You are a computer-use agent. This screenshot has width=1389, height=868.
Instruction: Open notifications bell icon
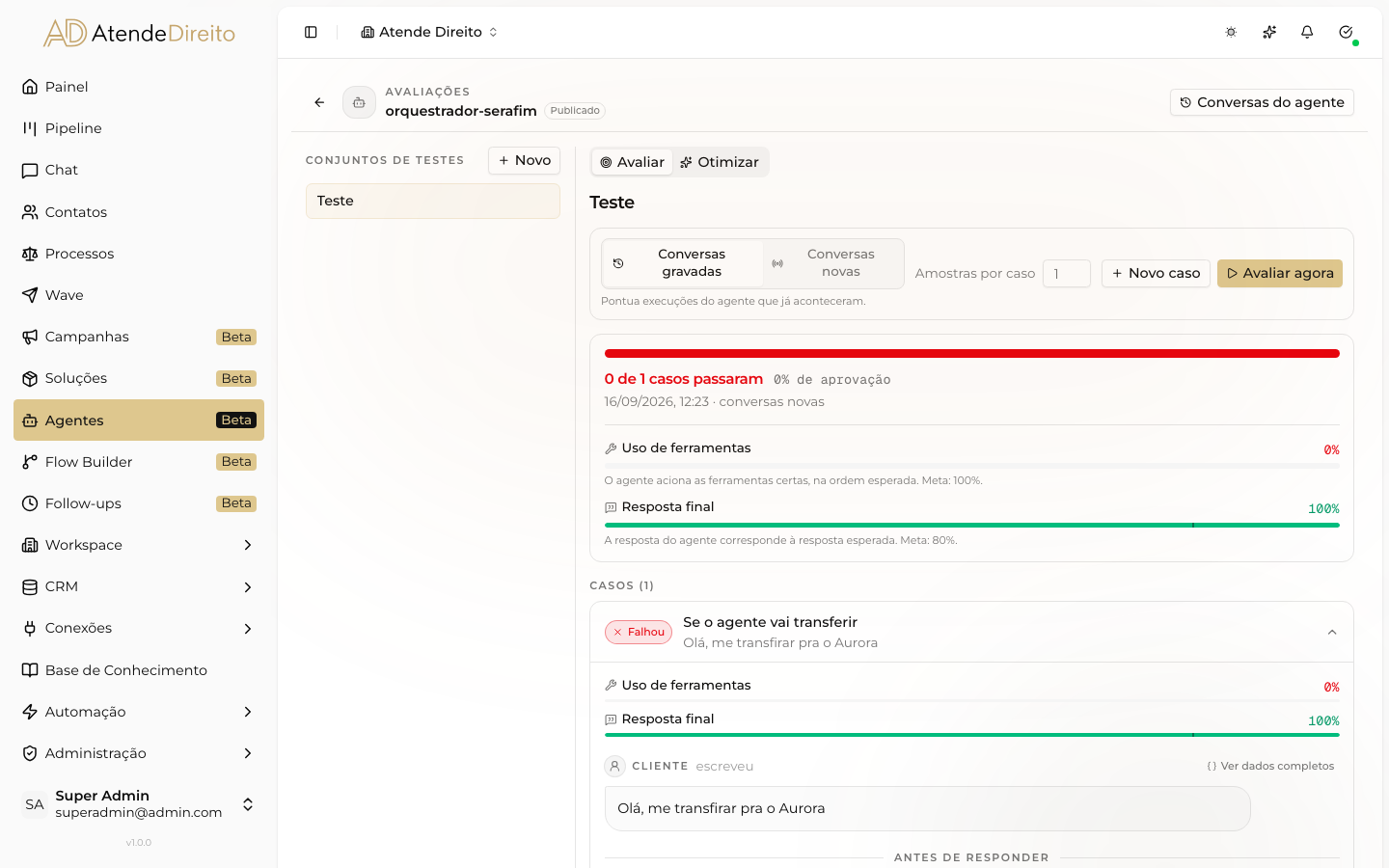(1307, 32)
